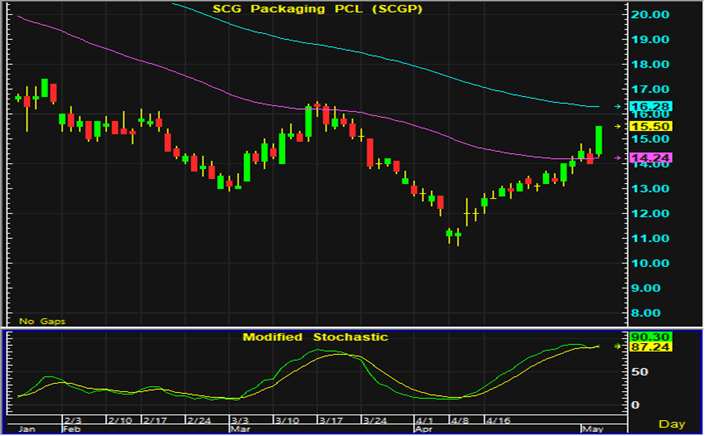The height and width of the screenshot is (436, 705).
Task: Select the magenta 14.24 moving average price tag
Action: click(x=650, y=158)
